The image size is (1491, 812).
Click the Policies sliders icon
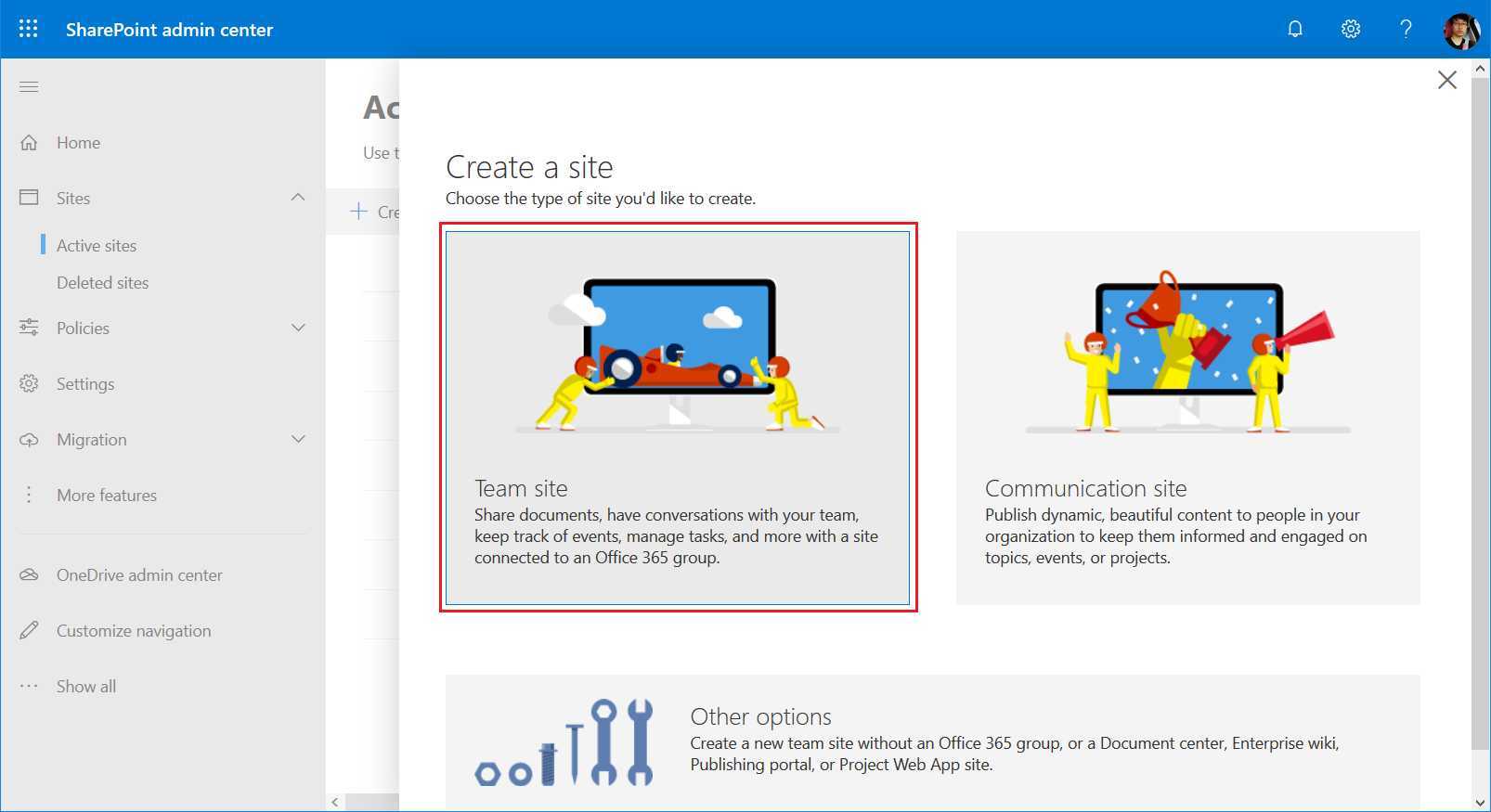(x=29, y=328)
